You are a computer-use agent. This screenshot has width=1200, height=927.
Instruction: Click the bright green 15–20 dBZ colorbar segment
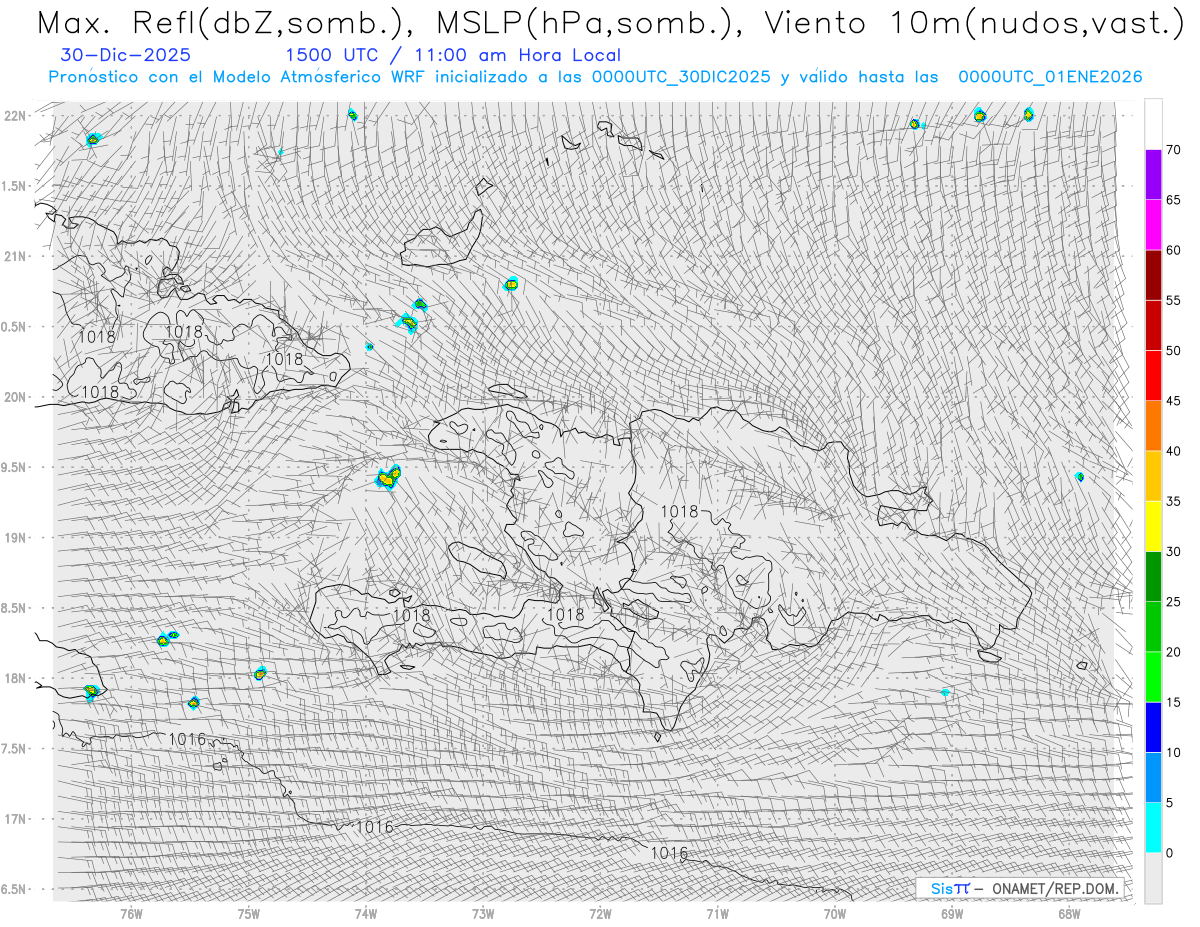point(1153,677)
